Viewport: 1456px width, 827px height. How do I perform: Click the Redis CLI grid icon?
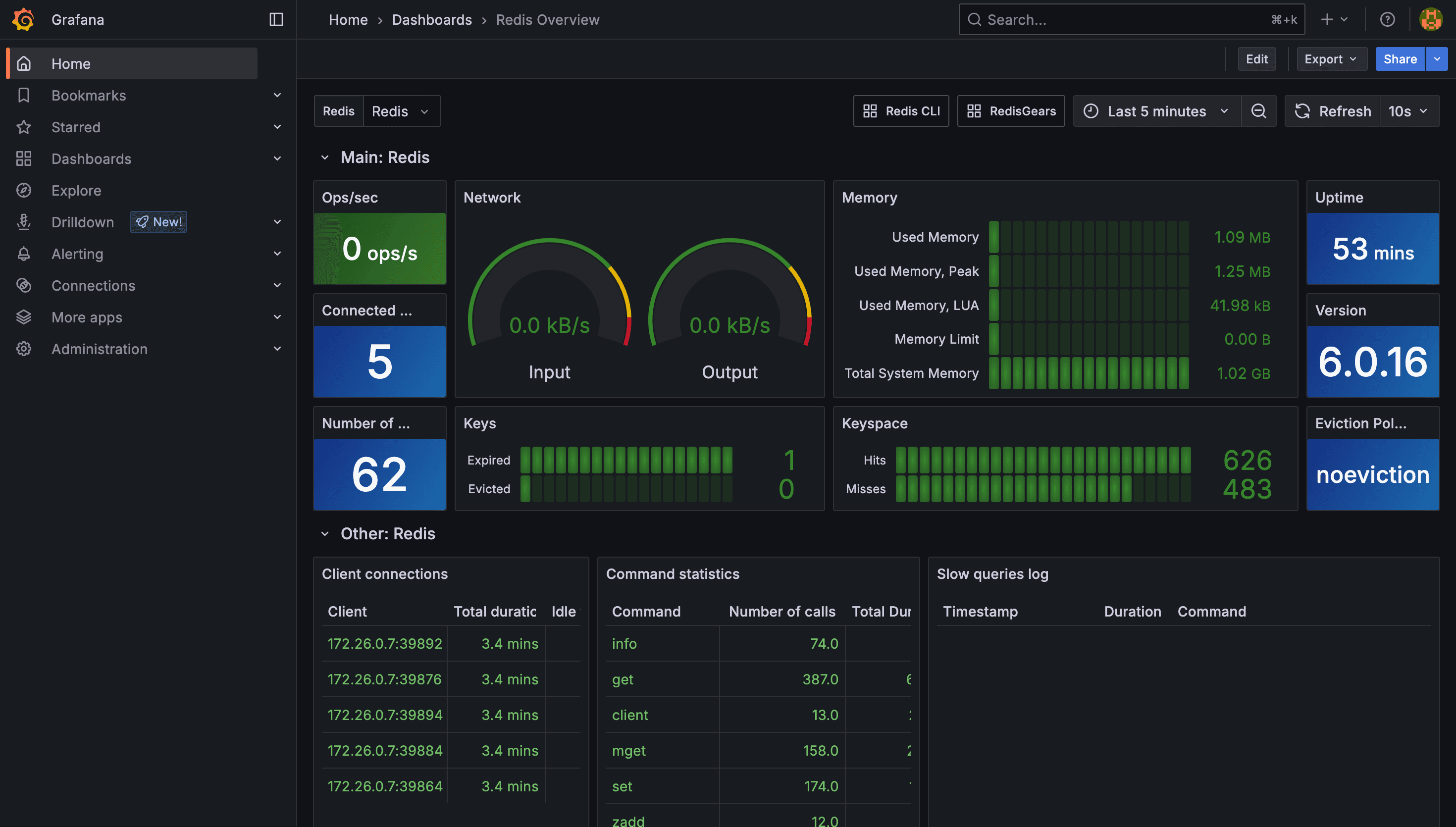click(870, 111)
